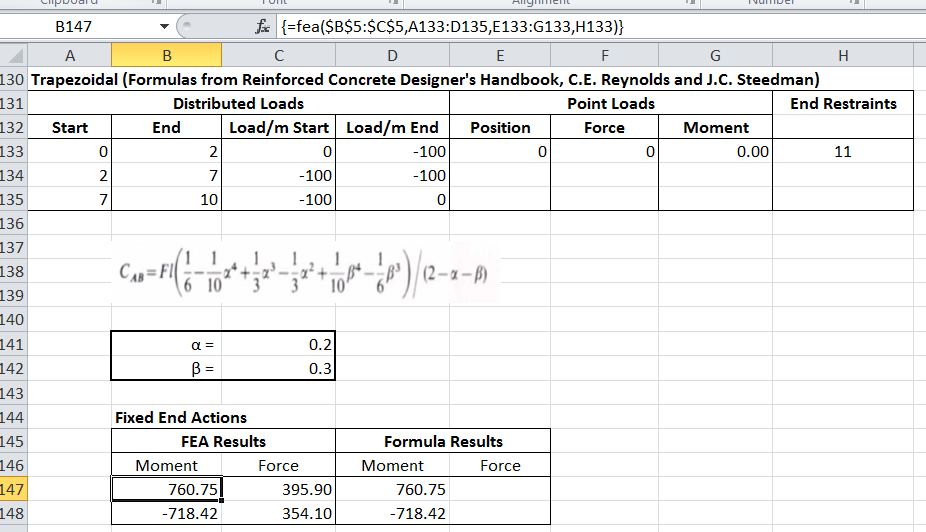Click the Point Loads moment cell 0.00
Viewport: 926px width, 532px height.
coord(715,153)
